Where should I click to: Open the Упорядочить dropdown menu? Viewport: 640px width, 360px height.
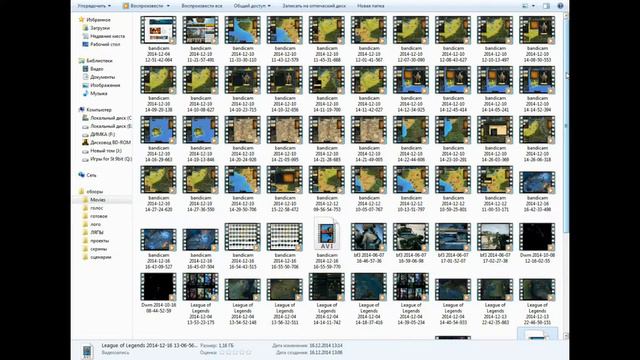click(94, 6)
